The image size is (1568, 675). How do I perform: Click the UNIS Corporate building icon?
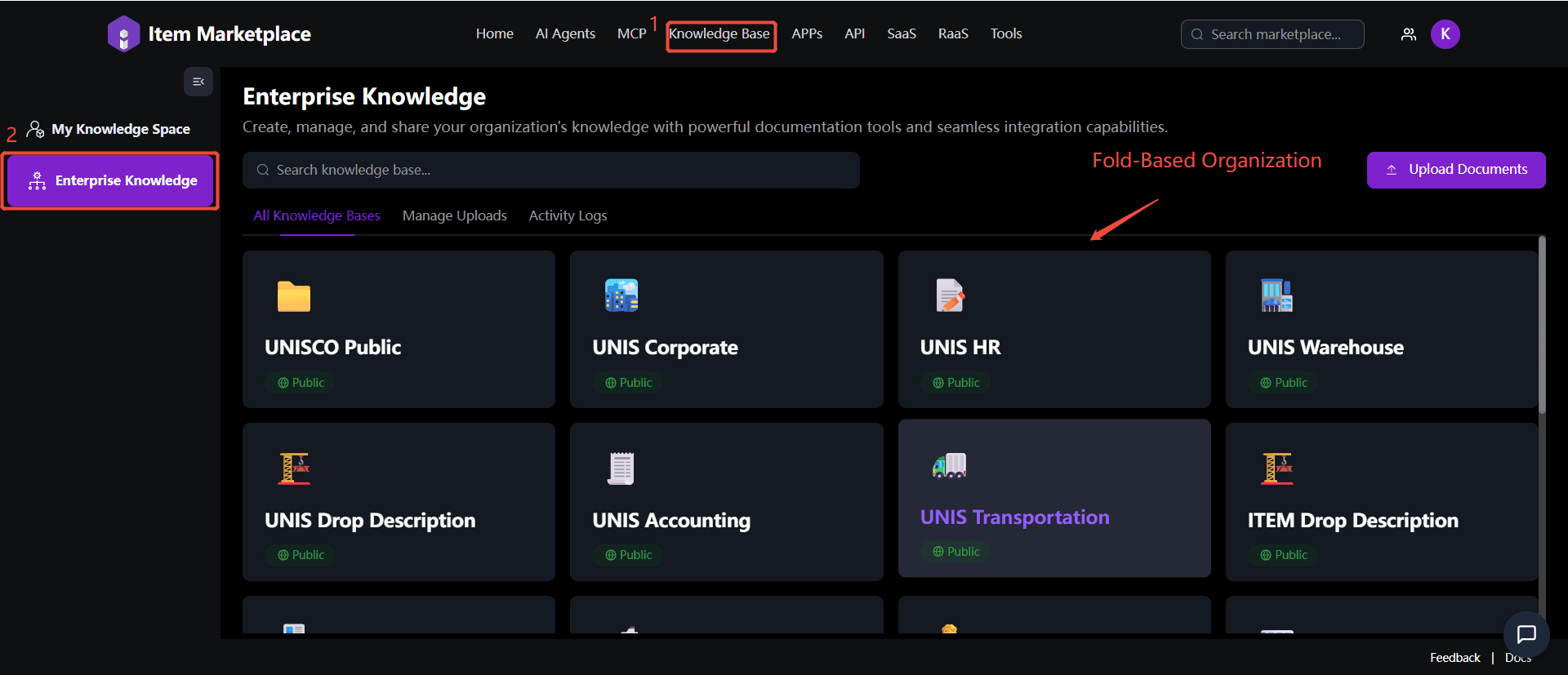tap(621, 295)
